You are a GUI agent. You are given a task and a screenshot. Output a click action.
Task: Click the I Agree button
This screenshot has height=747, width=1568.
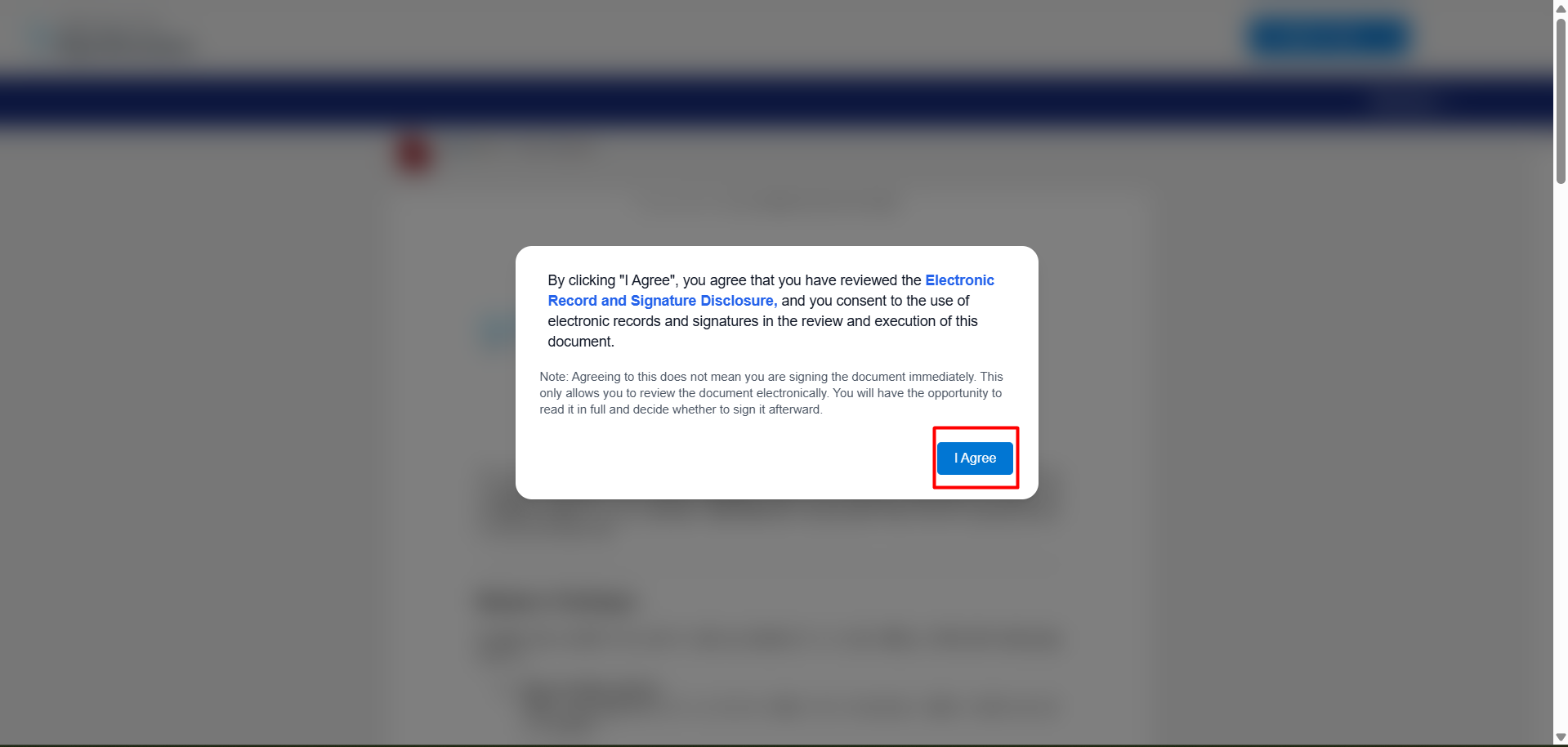(x=975, y=458)
